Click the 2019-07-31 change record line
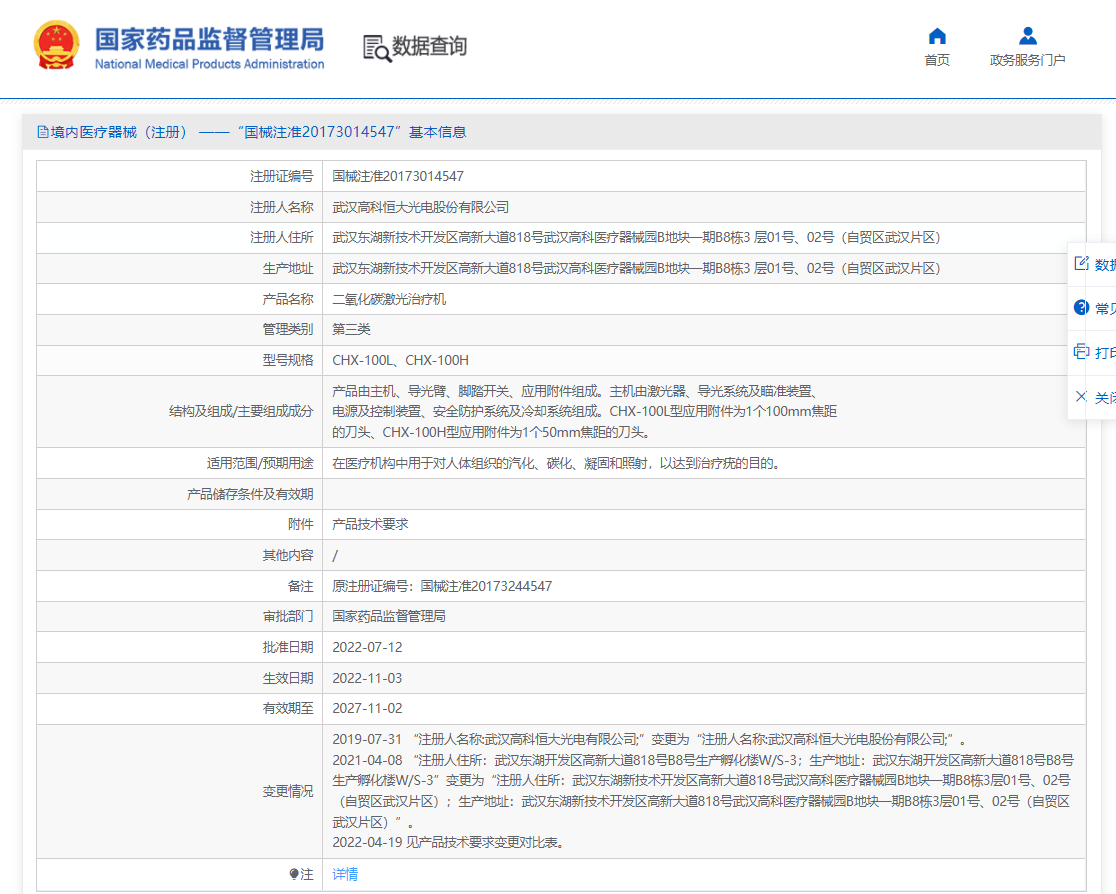 tap(649, 740)
